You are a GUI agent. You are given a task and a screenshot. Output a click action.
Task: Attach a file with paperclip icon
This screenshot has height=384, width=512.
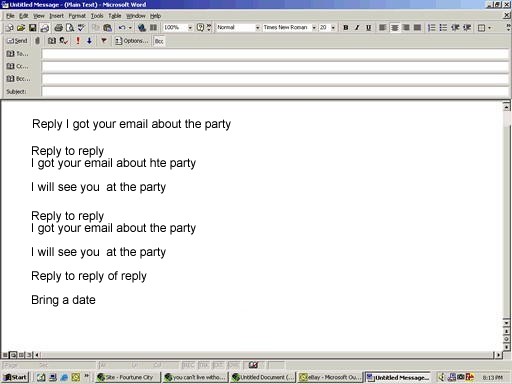tap(37, 41)
